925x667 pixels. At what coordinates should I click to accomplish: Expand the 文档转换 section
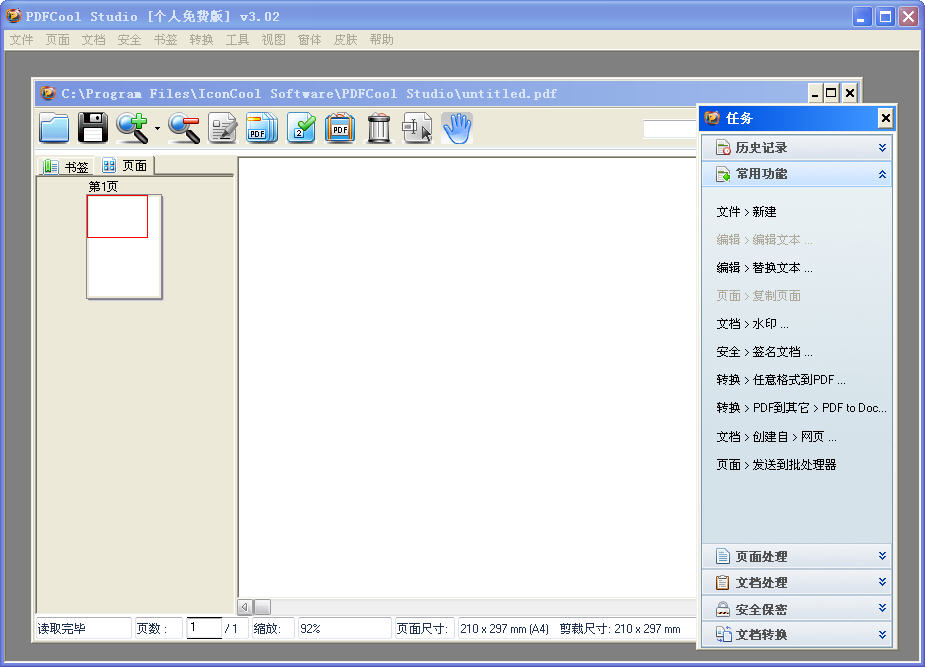pos(796,635)
